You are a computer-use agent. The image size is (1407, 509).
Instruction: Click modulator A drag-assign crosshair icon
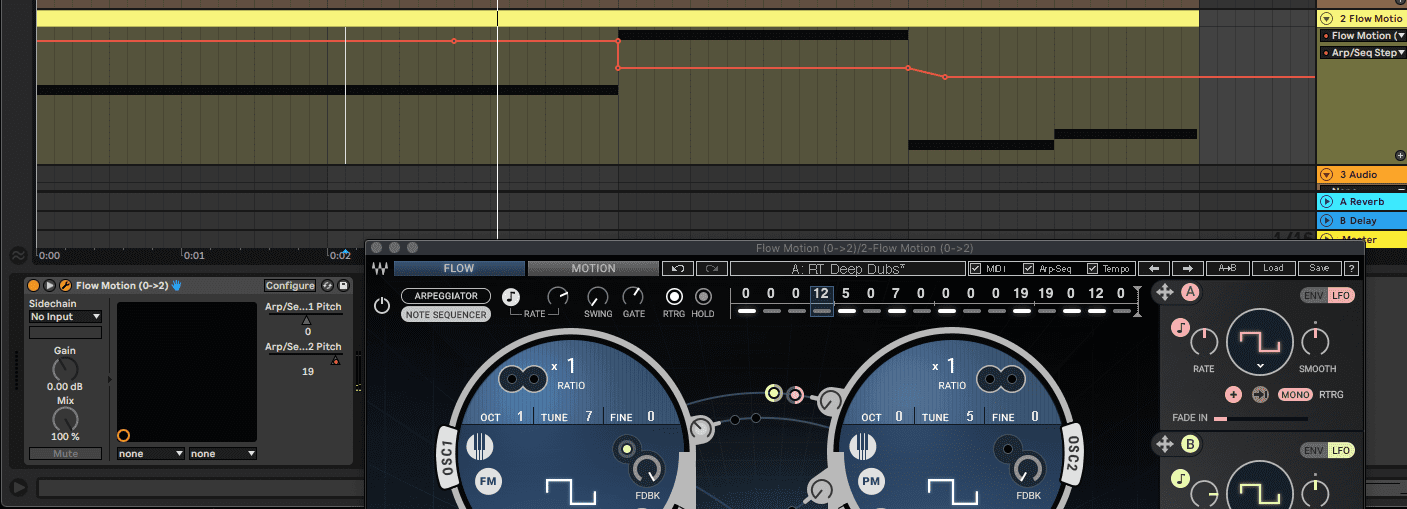[1164, 292]
